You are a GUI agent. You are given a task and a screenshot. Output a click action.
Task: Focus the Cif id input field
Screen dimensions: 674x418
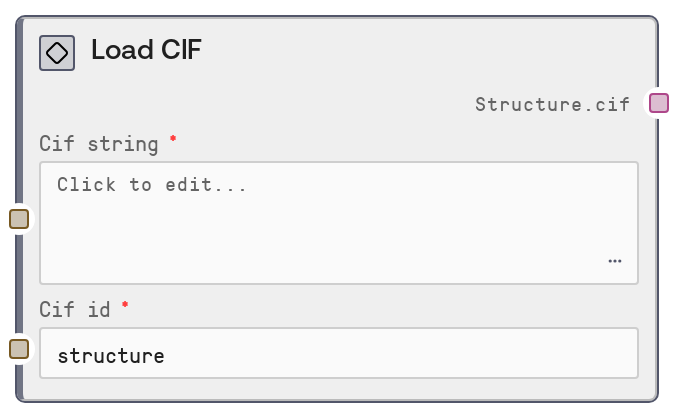(338, 354)
